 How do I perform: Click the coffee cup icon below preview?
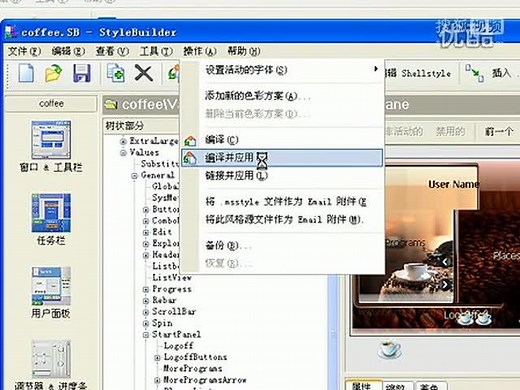click(x=389, y=349)
